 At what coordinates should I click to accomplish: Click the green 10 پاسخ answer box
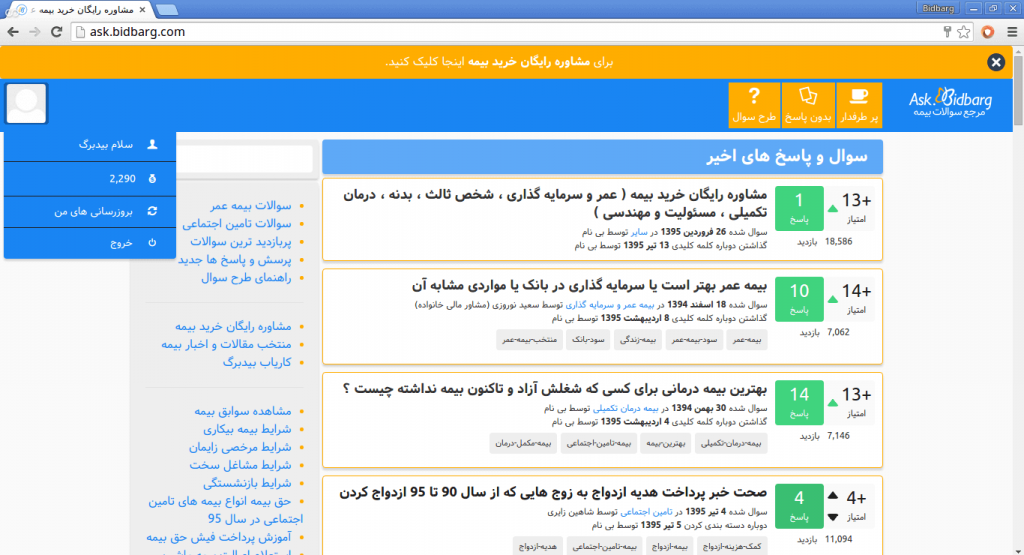(799, 299)
